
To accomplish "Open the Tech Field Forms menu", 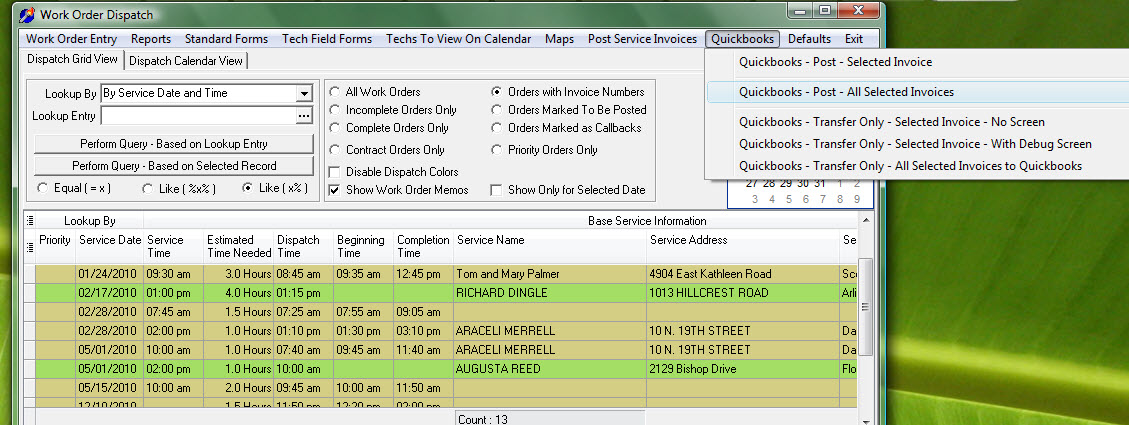I will click(327, 39).
